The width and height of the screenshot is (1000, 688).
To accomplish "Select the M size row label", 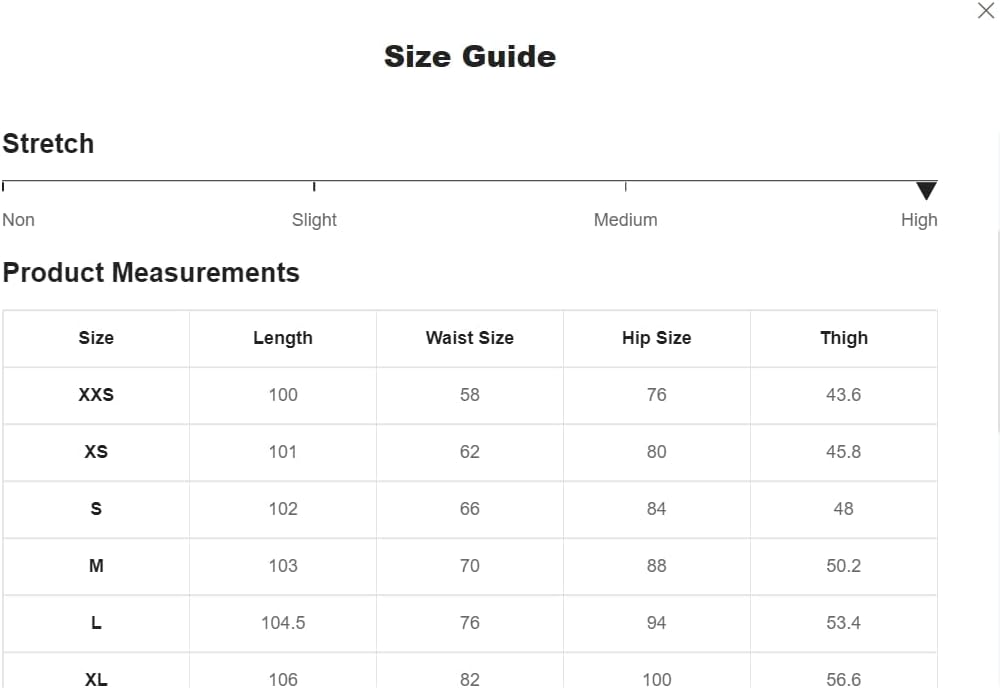I will (96, 566).
